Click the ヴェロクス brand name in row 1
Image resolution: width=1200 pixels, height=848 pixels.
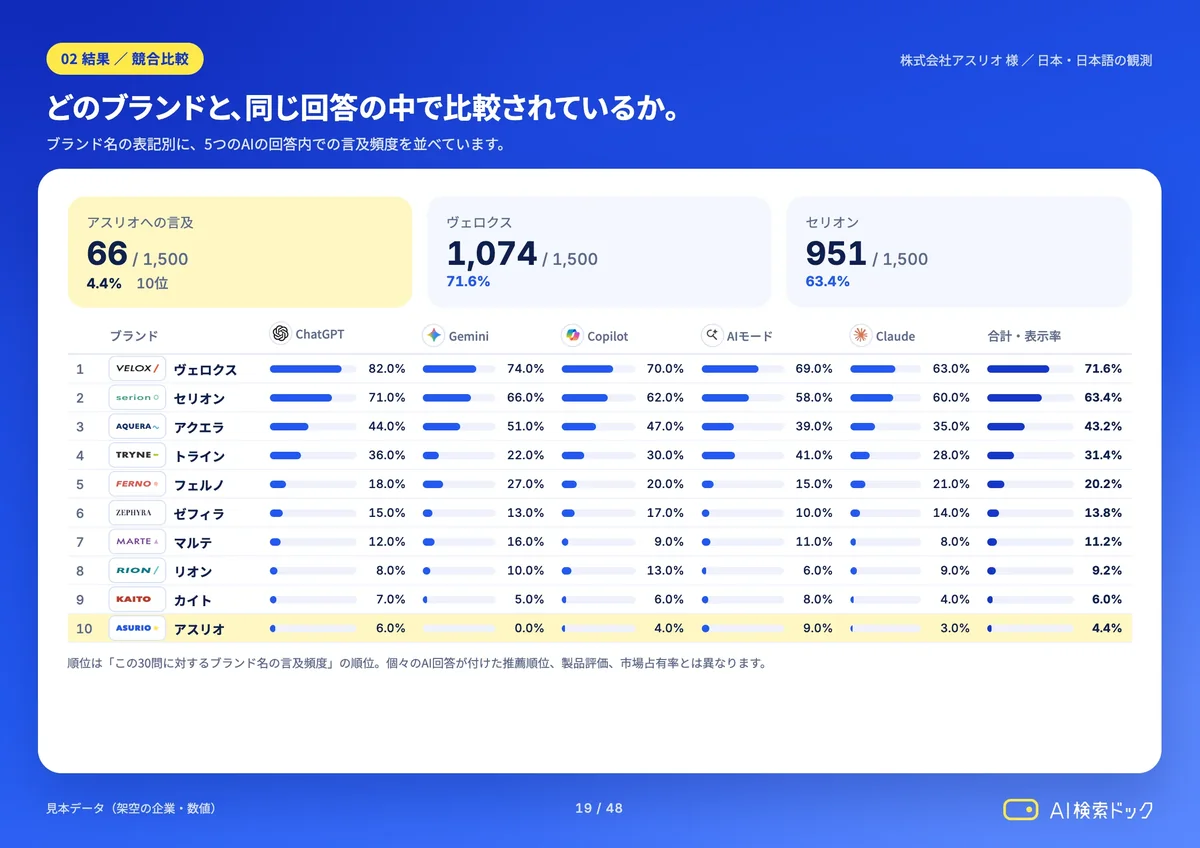[x=205, y=370]
